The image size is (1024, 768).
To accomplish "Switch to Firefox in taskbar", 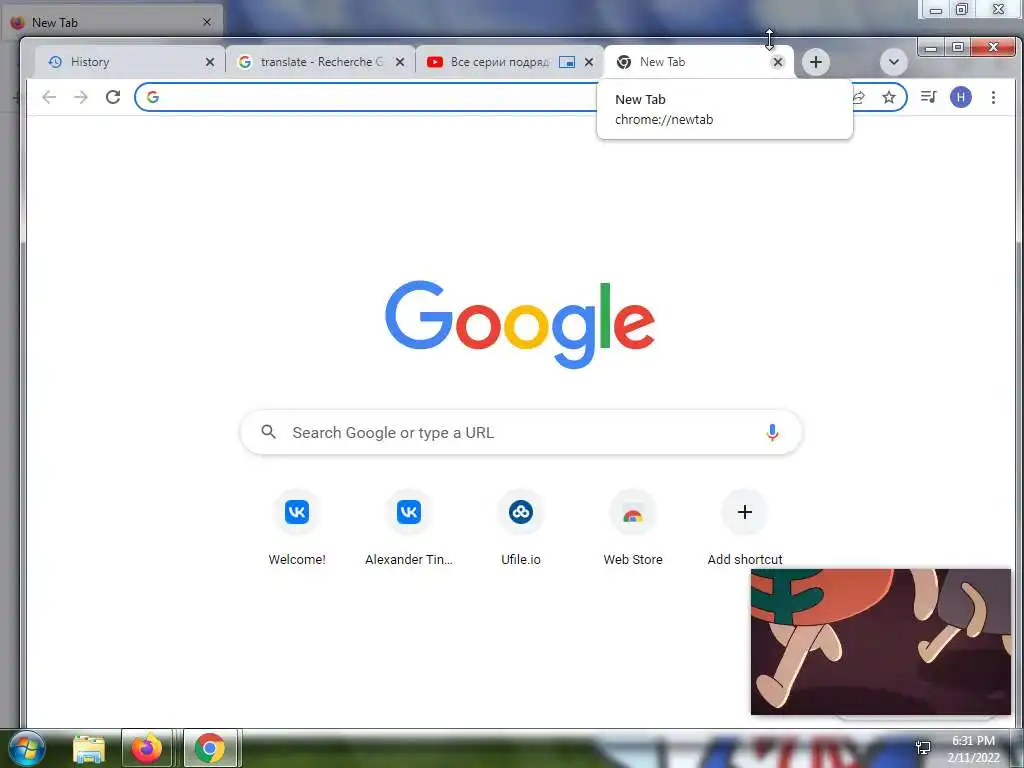I will (x=147, y=748).
